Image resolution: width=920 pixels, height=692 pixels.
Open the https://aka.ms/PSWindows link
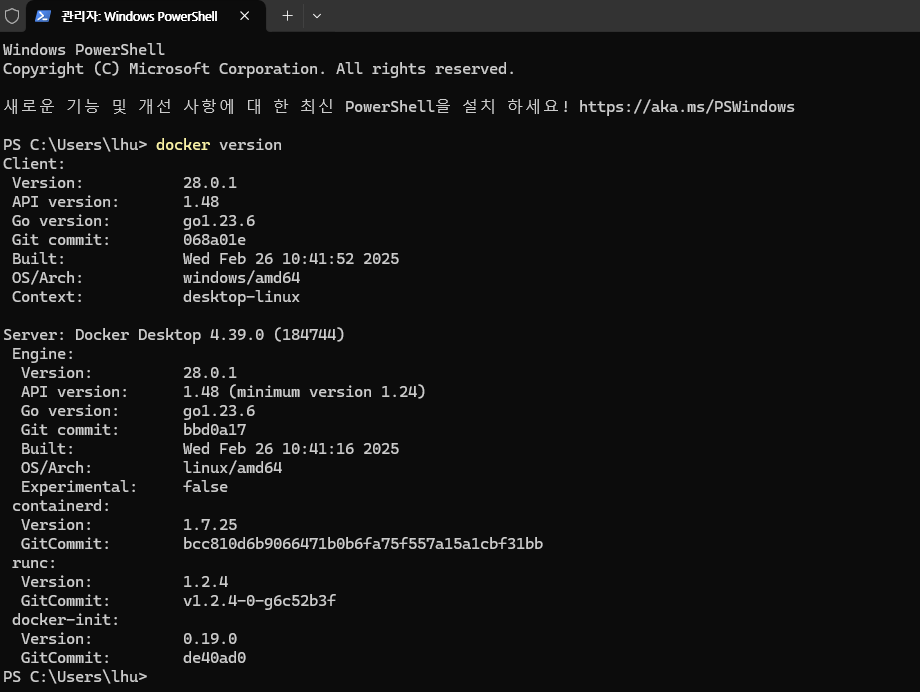[x=686, y=107]
